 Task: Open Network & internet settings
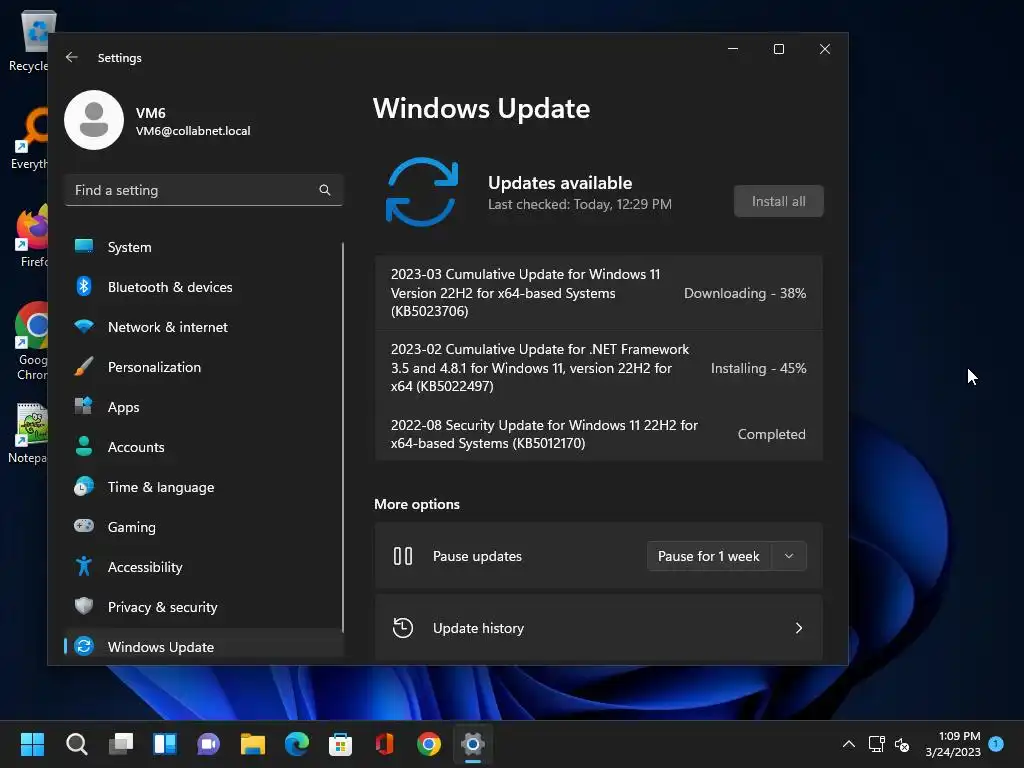coord(204,327)
